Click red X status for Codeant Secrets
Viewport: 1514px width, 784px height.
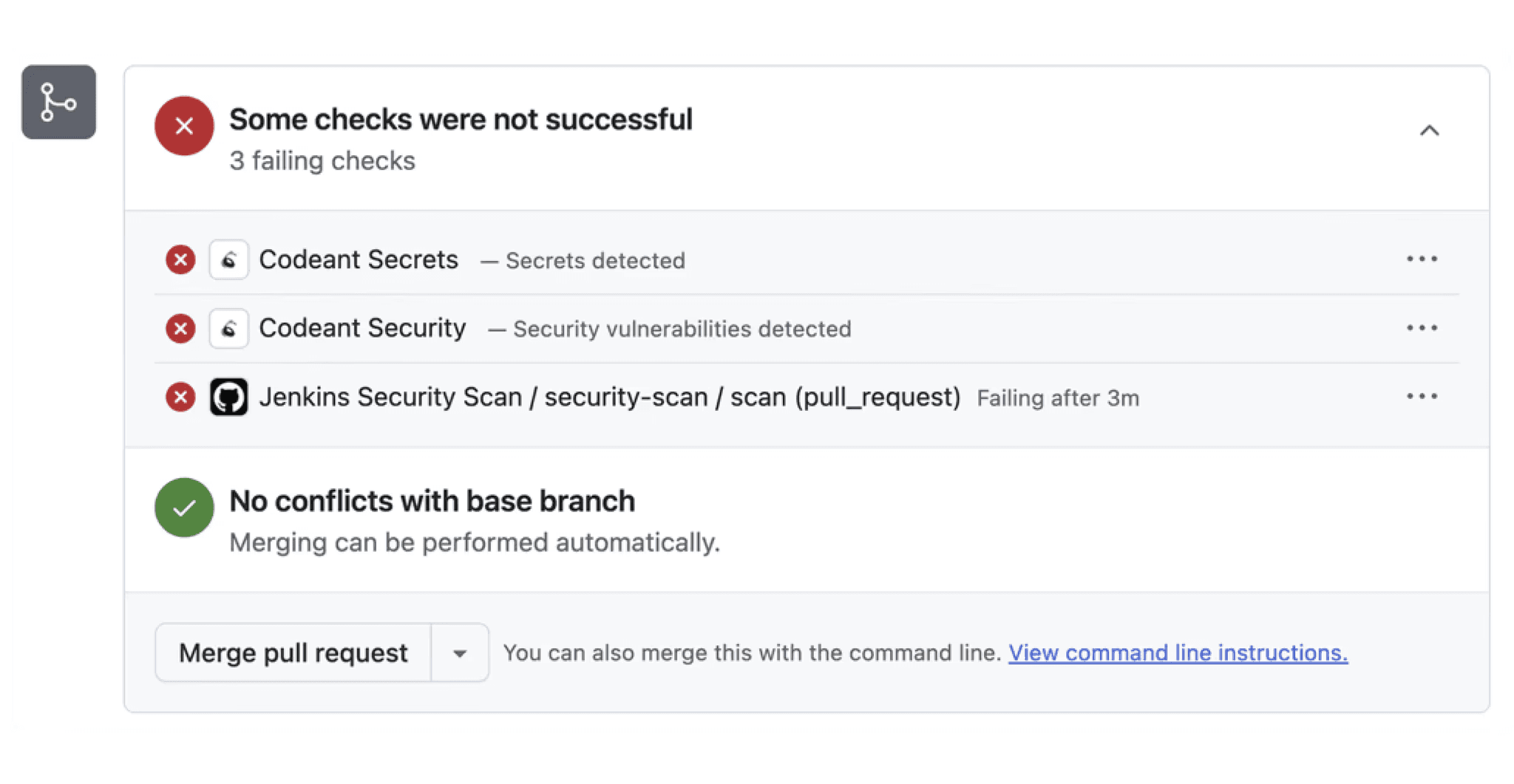[180, 259]
